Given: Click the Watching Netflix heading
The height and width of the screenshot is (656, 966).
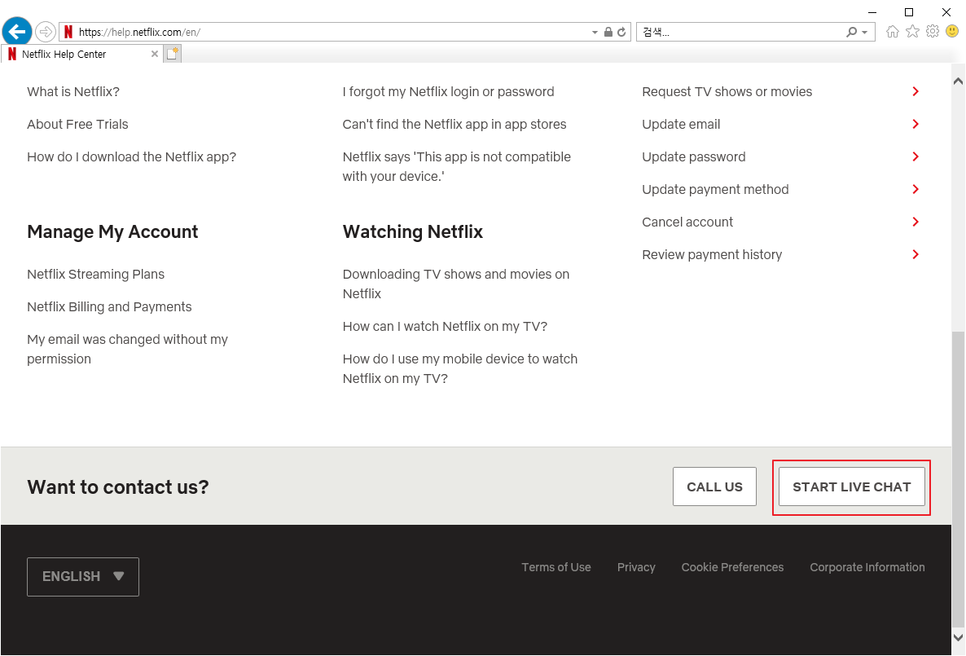Looking at the screenshot, I should (x=413, y=232).
